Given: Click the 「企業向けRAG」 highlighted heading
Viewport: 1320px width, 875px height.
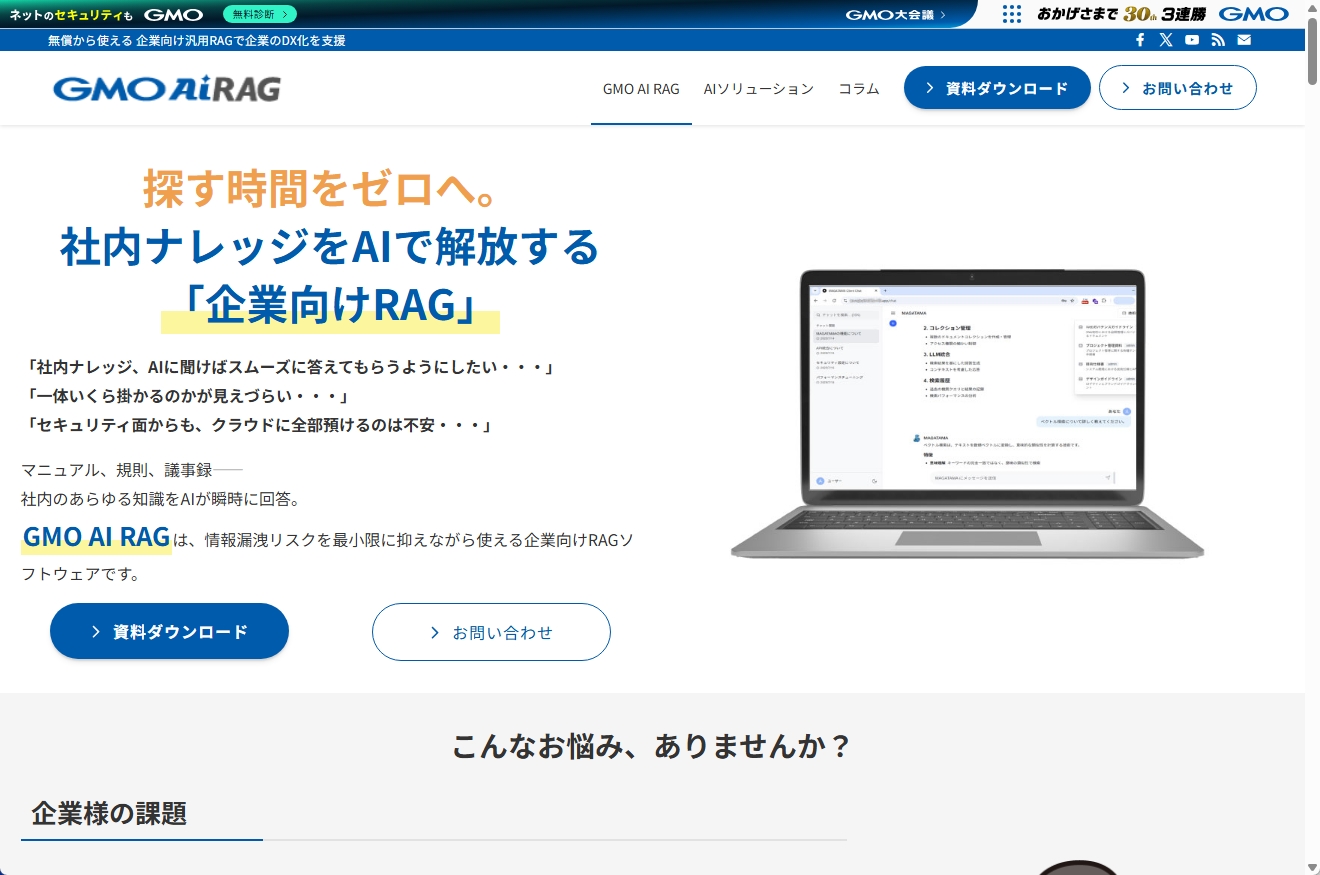Looking at the screenshot, I should (330, 306).
